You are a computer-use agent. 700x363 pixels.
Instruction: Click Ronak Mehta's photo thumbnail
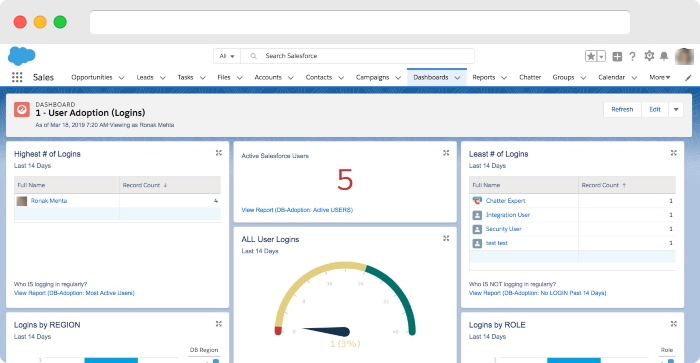(x=22, y=201)
